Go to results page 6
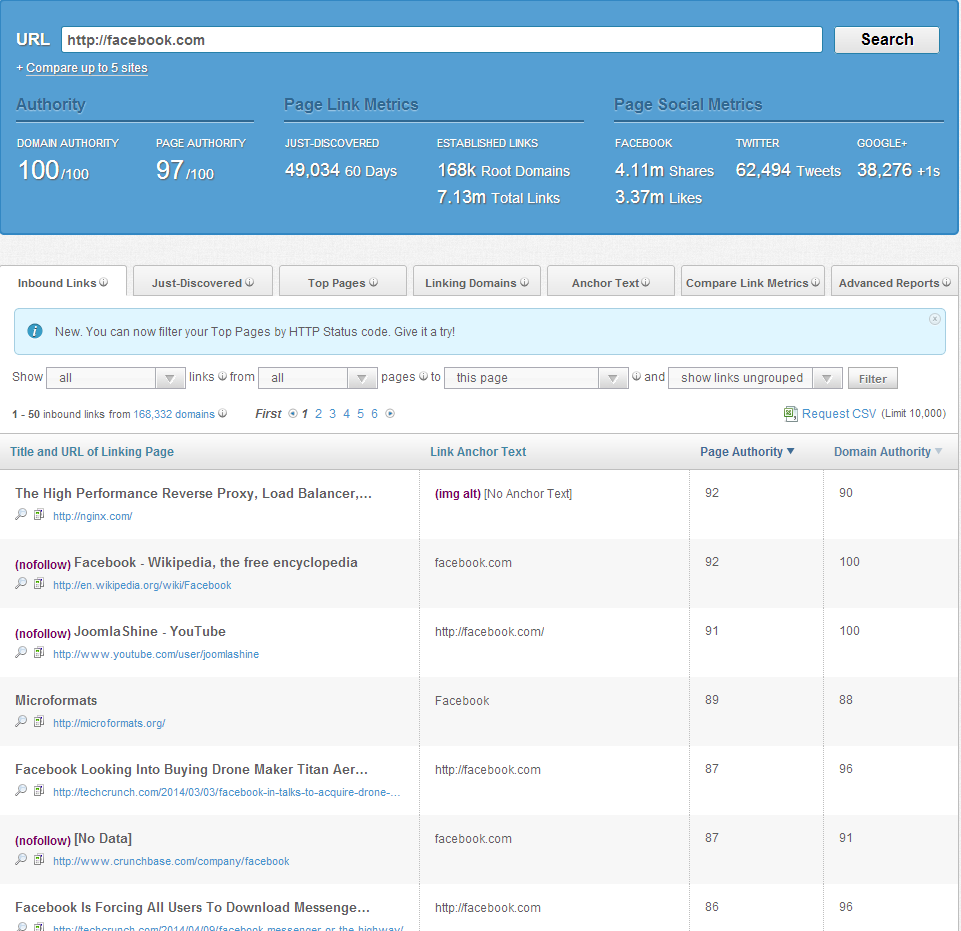 (374, 414)
